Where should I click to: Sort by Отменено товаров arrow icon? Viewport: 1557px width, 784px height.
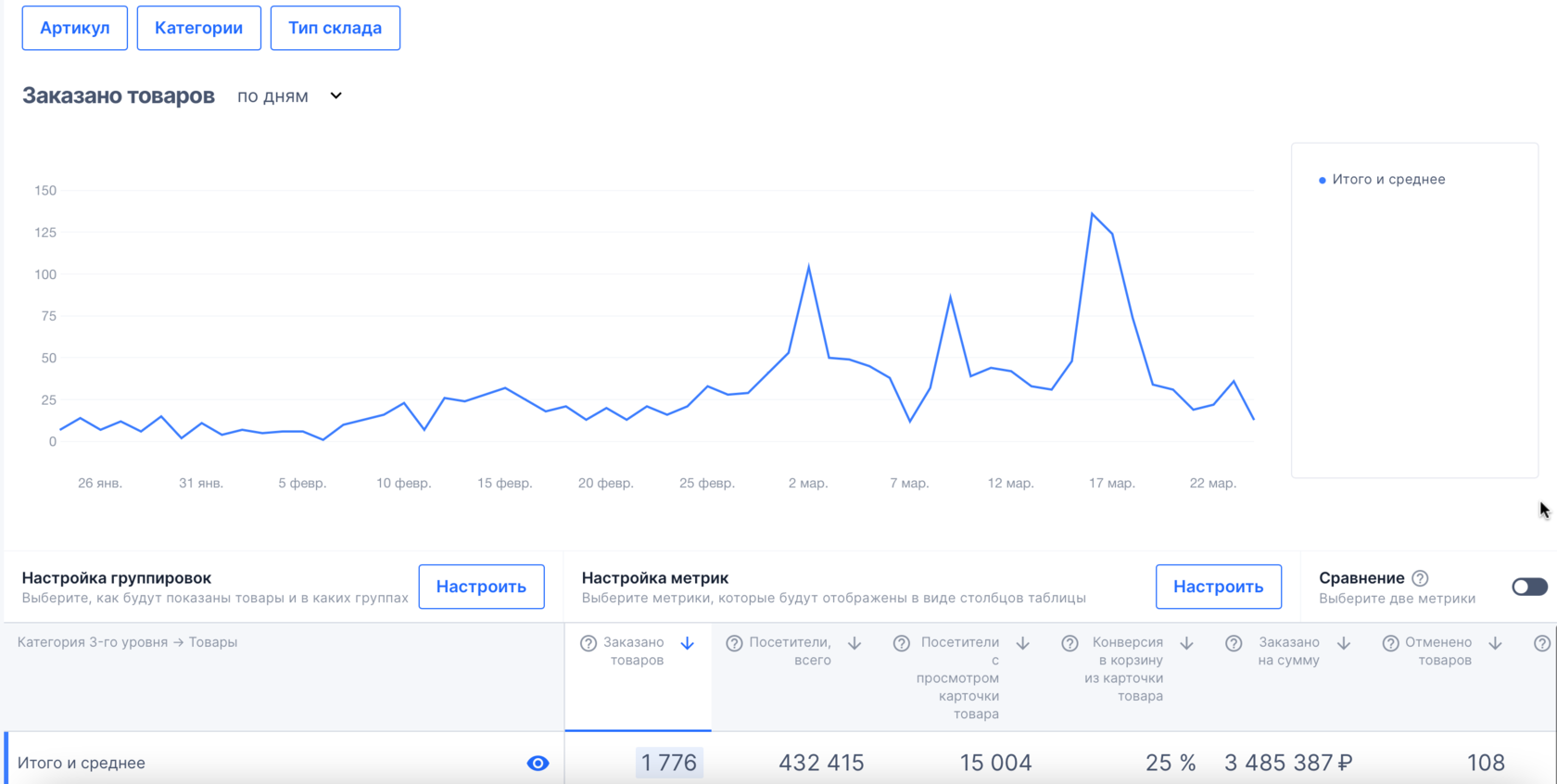click(x=1495, y=643)
